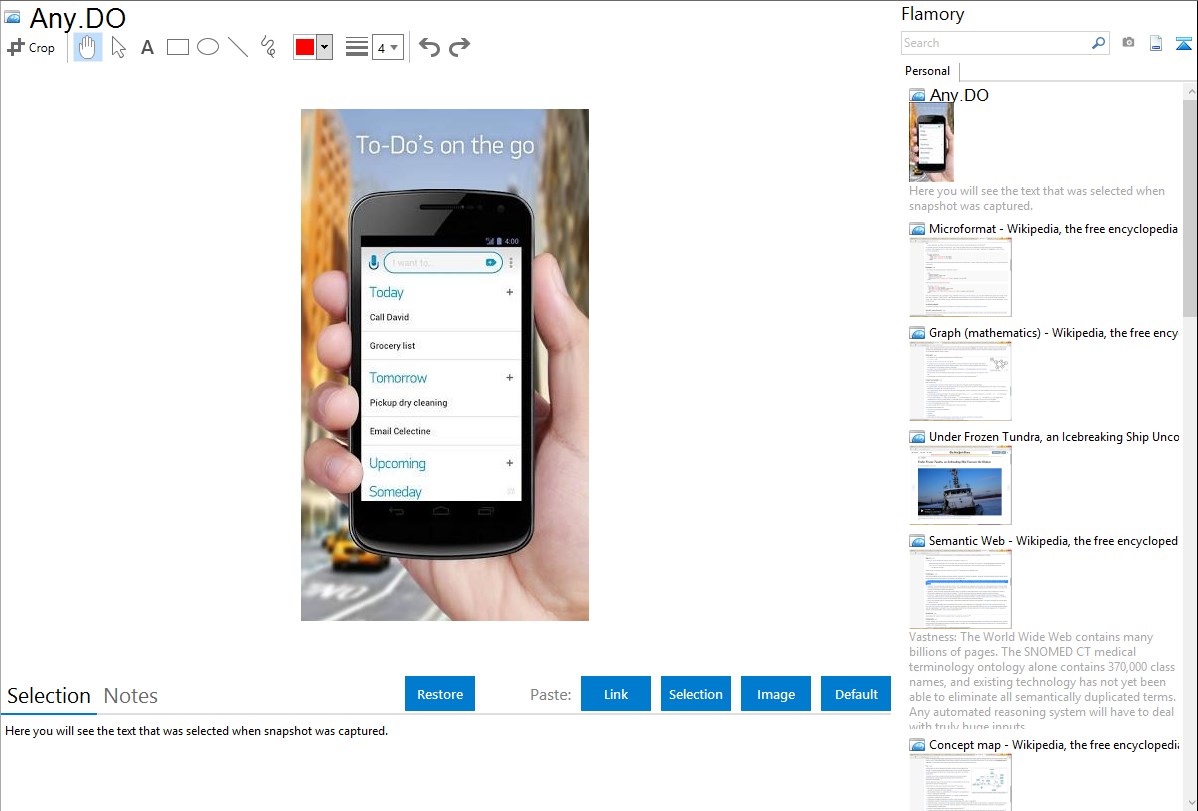Click the document page icon in Flamory
Viewport: 1198px width, 811px height.
tap(1156, 44)
